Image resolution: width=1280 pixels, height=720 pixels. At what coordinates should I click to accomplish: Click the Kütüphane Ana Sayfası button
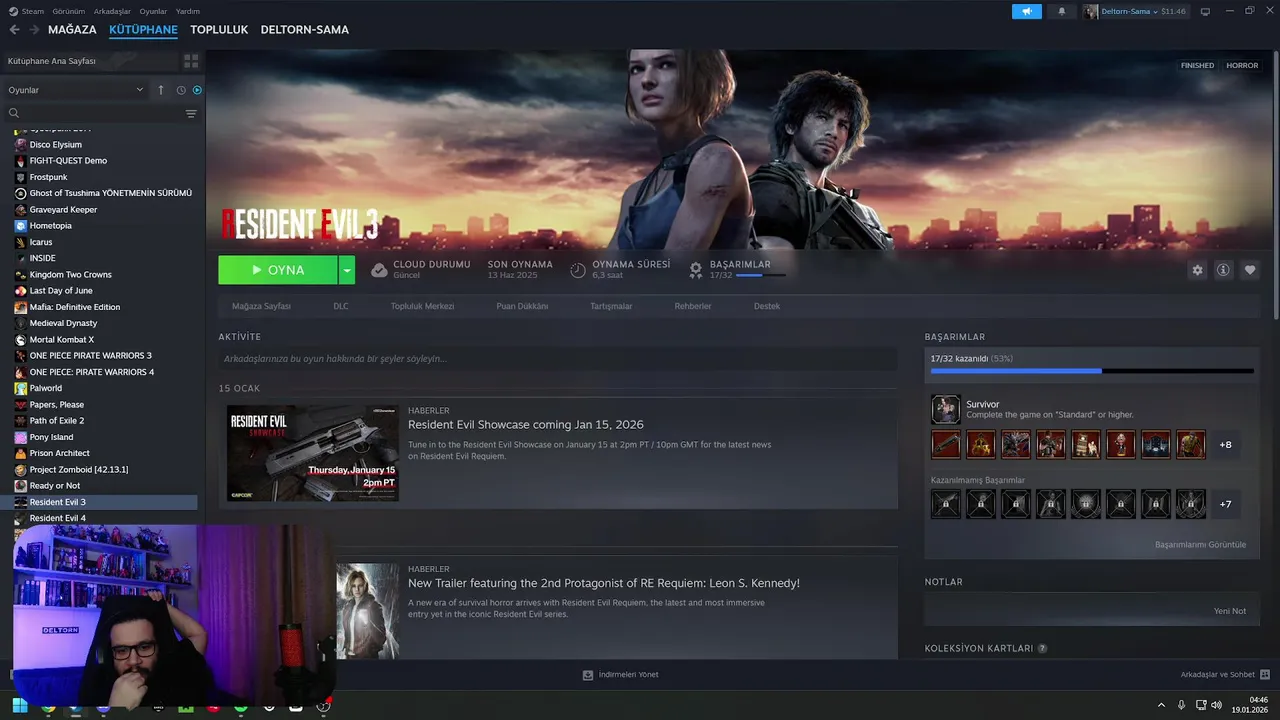click(90, 61)
